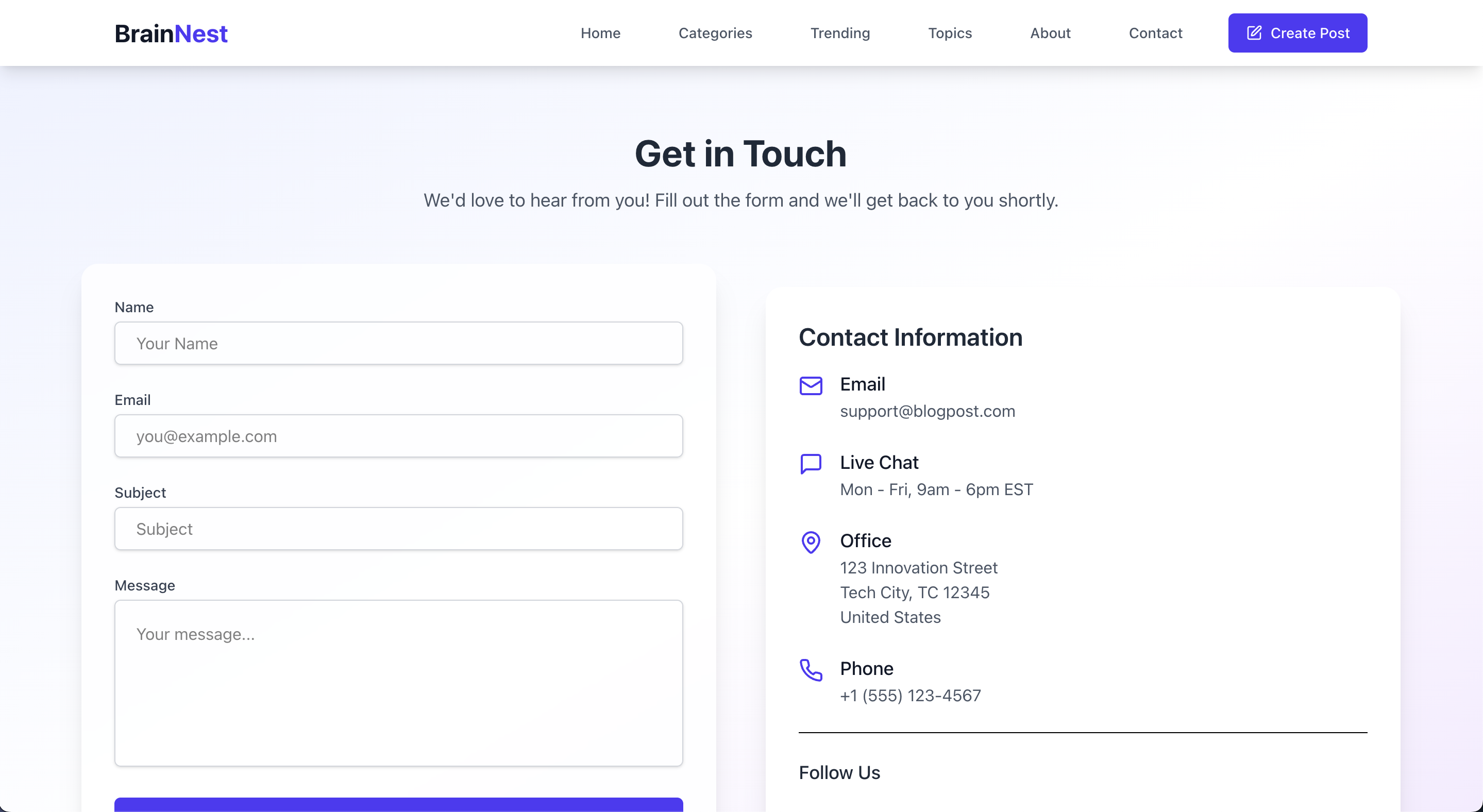The height and width of the screenshot is (812, 1483).
Task: Click inside the Your message textarea
Action: coord(398,683)
